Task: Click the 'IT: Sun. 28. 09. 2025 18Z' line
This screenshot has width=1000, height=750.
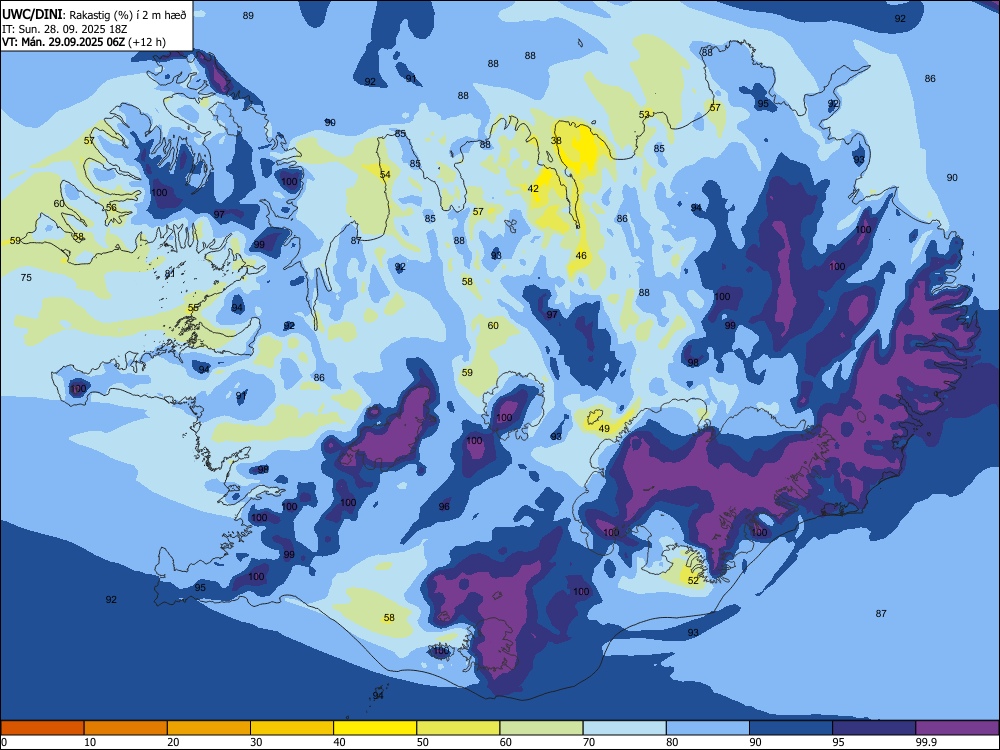Action: (65, 29)
